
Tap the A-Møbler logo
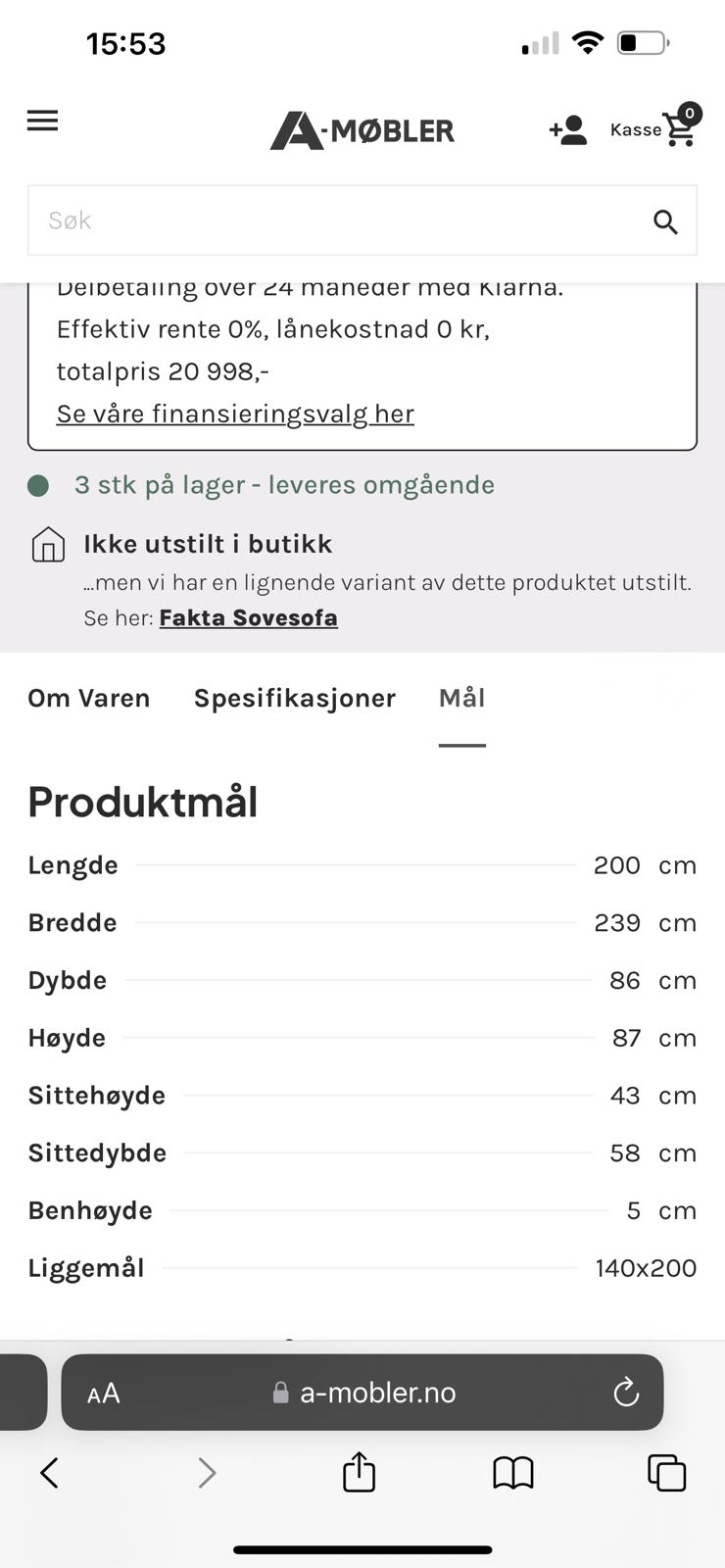pyautogui.click(x=362, y=130)
